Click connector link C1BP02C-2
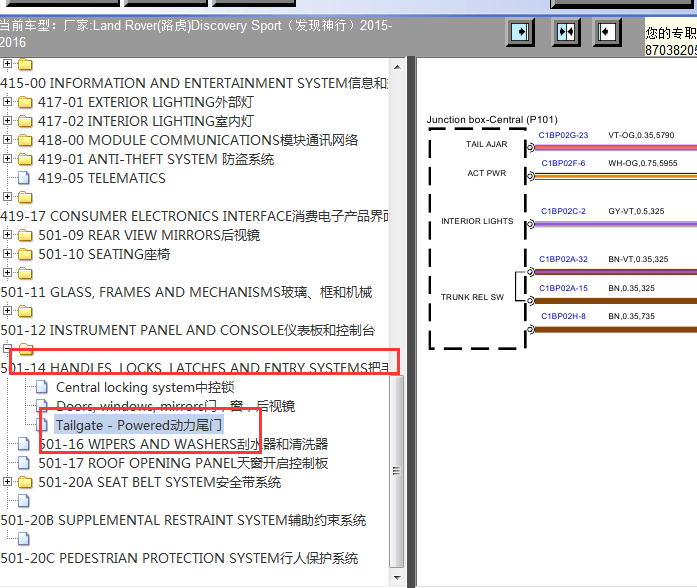 [x=563, y=211]
